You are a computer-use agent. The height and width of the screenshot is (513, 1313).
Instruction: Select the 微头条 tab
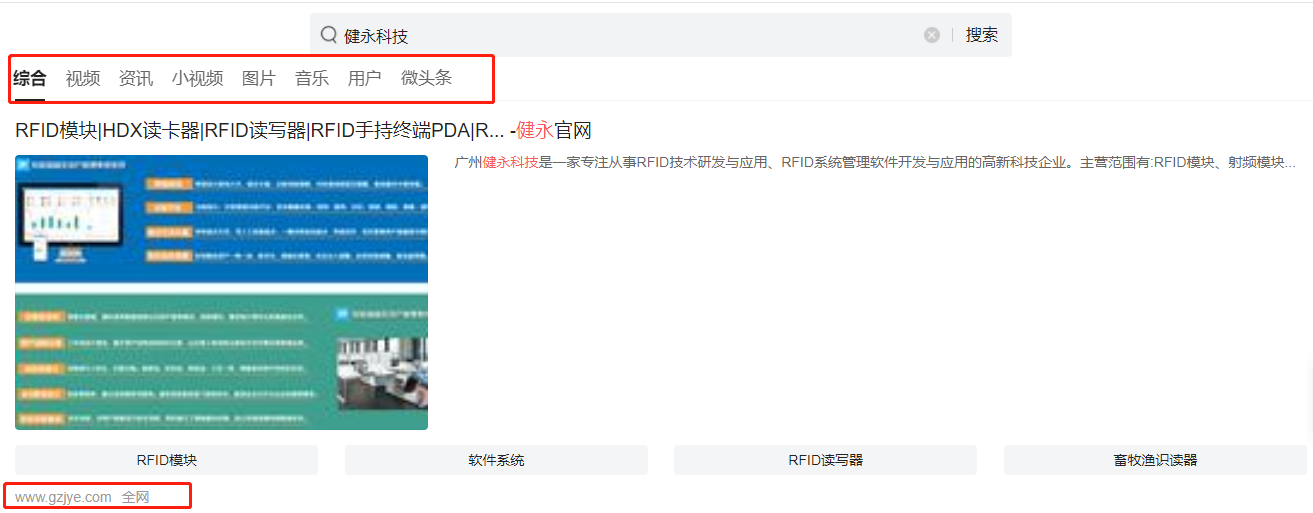pyautogui.click(x=426, y=78)
